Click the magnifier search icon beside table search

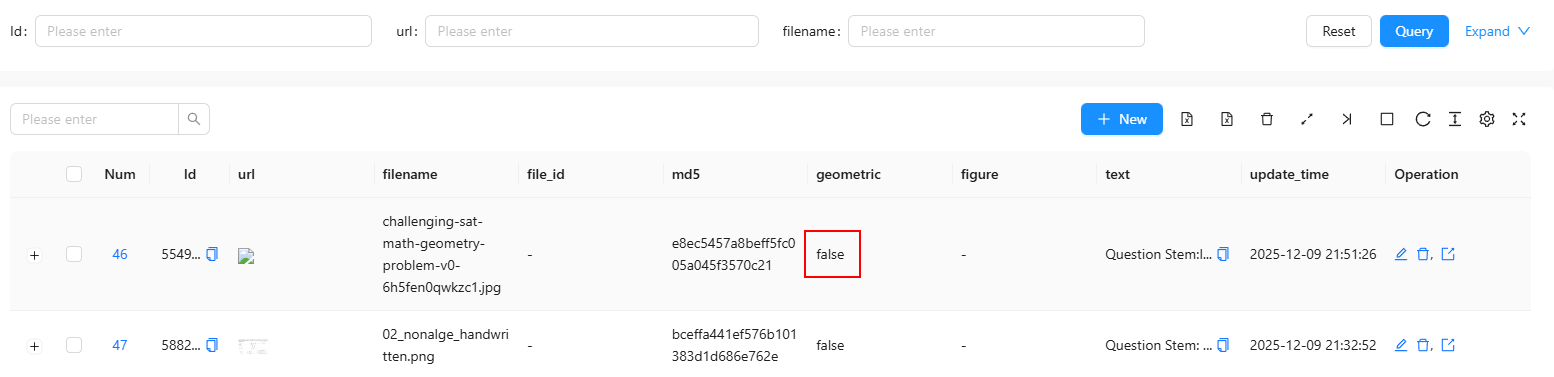click(x=194, y=119)
